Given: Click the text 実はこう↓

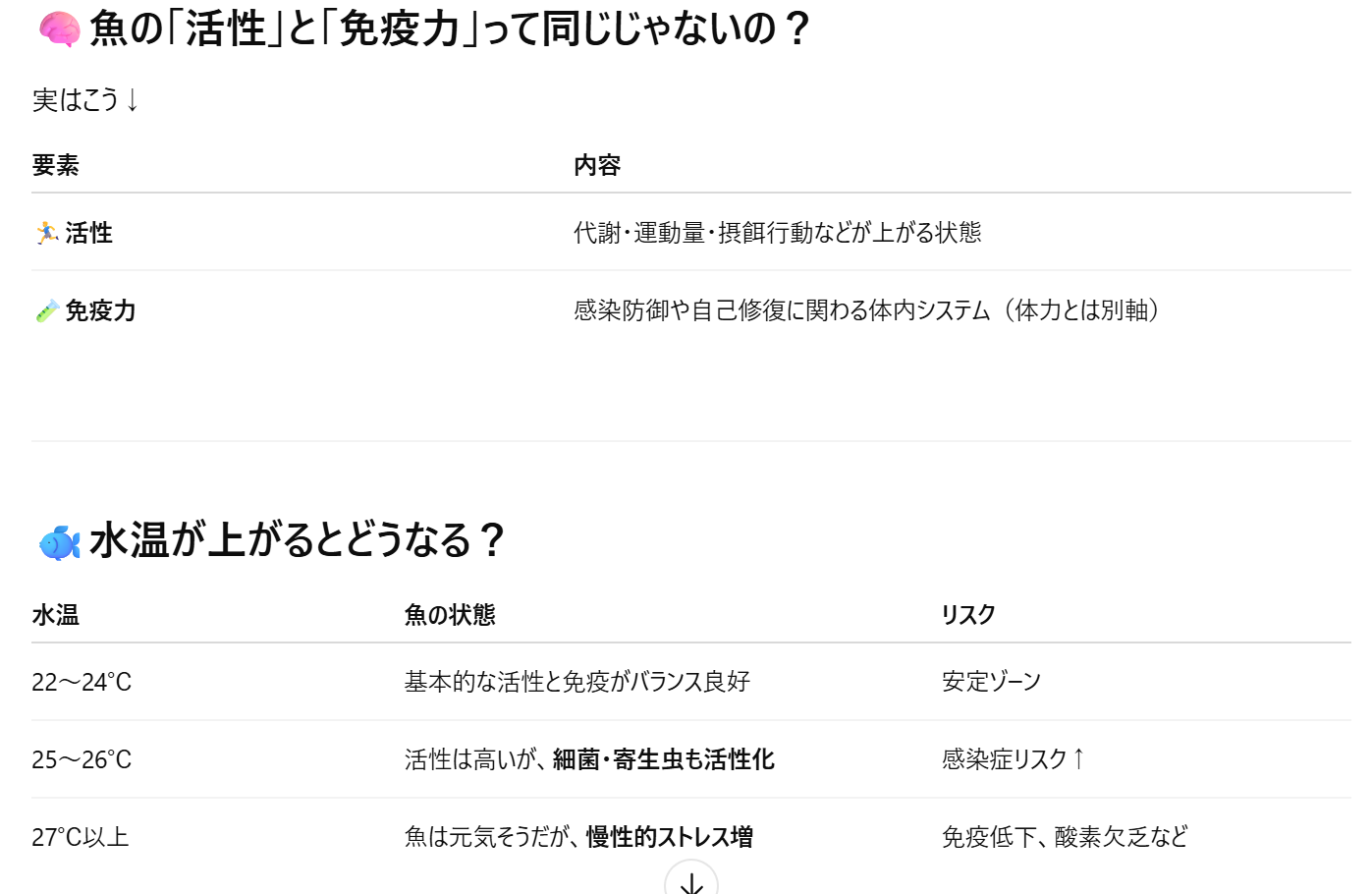Looking at the screenshot, I should click(86, 100).
